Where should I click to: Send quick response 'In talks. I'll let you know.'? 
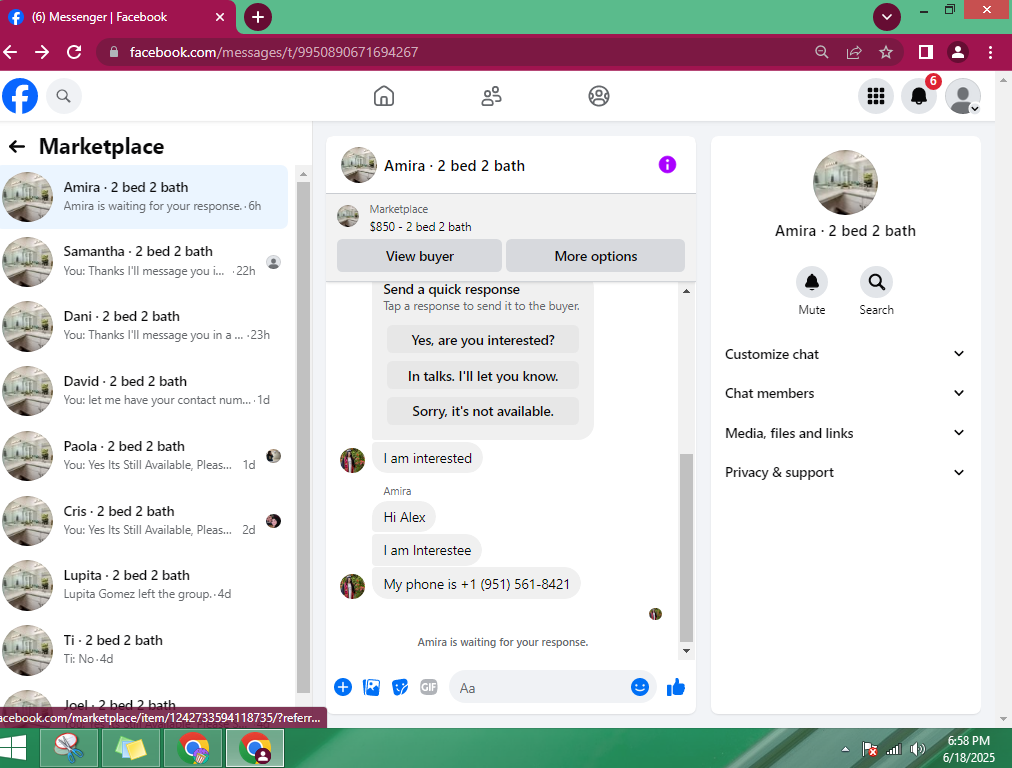coord(483,376)
